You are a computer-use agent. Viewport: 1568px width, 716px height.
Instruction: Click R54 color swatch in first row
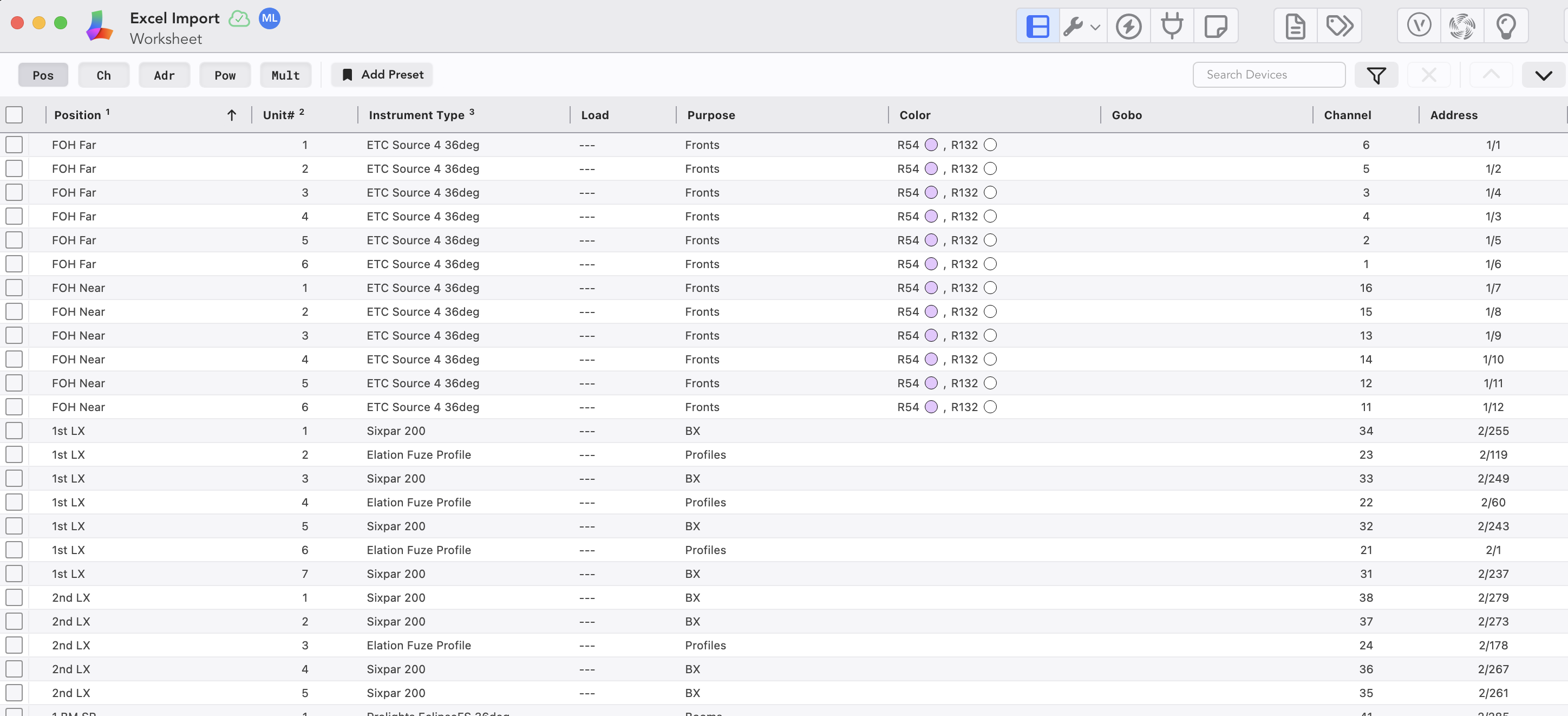931,145
